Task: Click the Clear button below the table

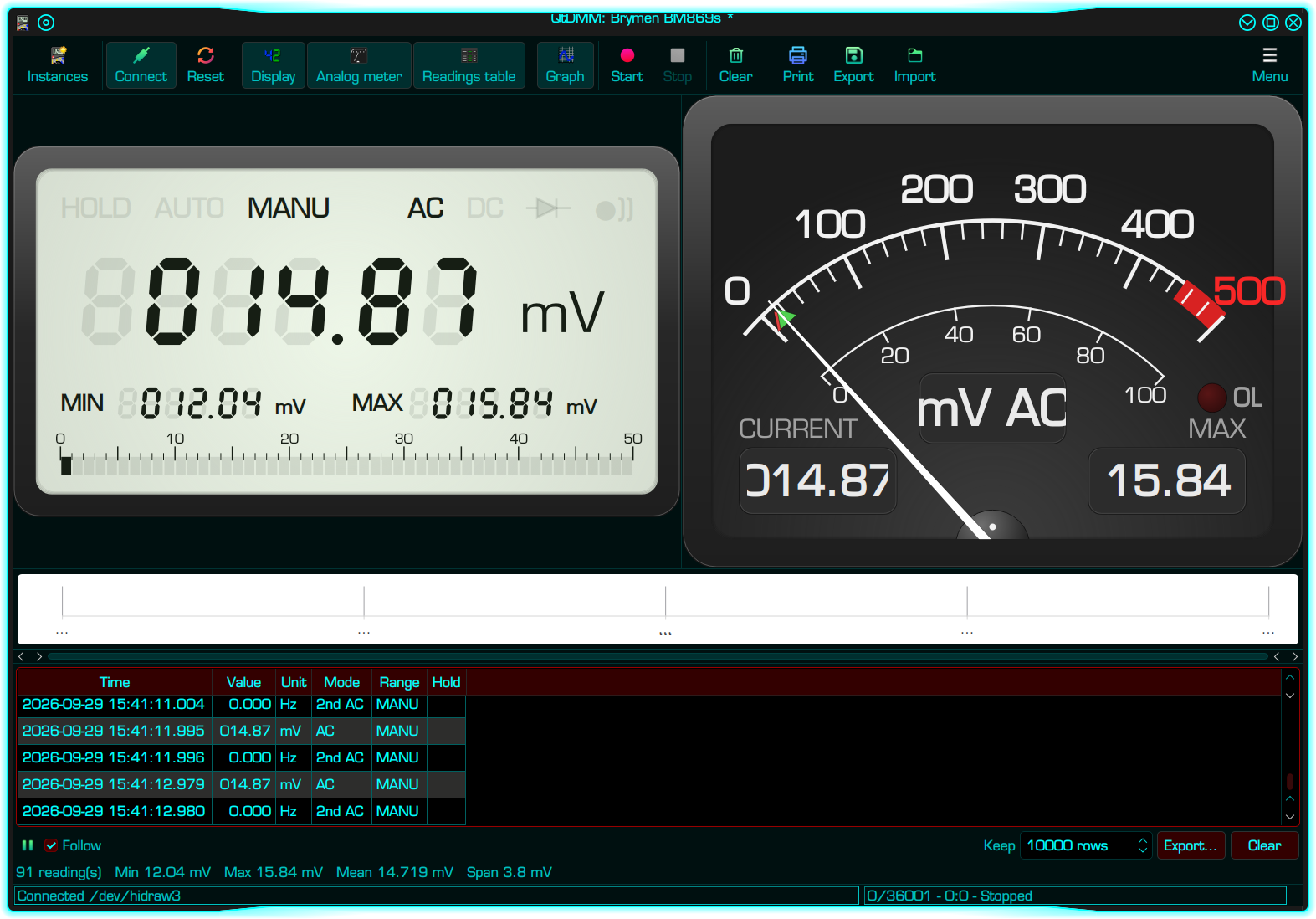Action: coord(1264,845)
